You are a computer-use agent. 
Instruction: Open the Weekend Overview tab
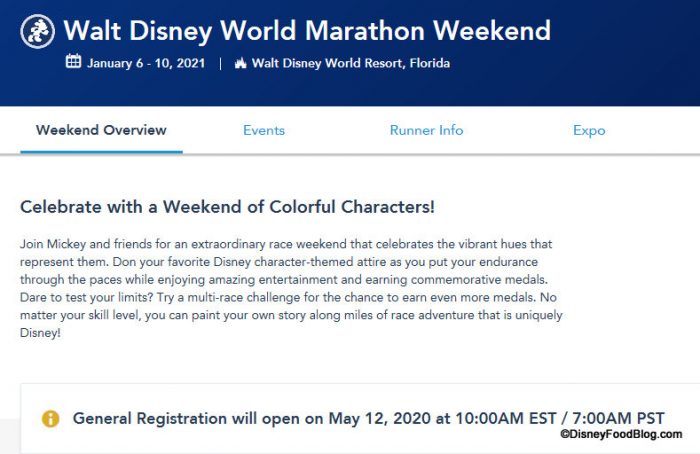[101, 130]
